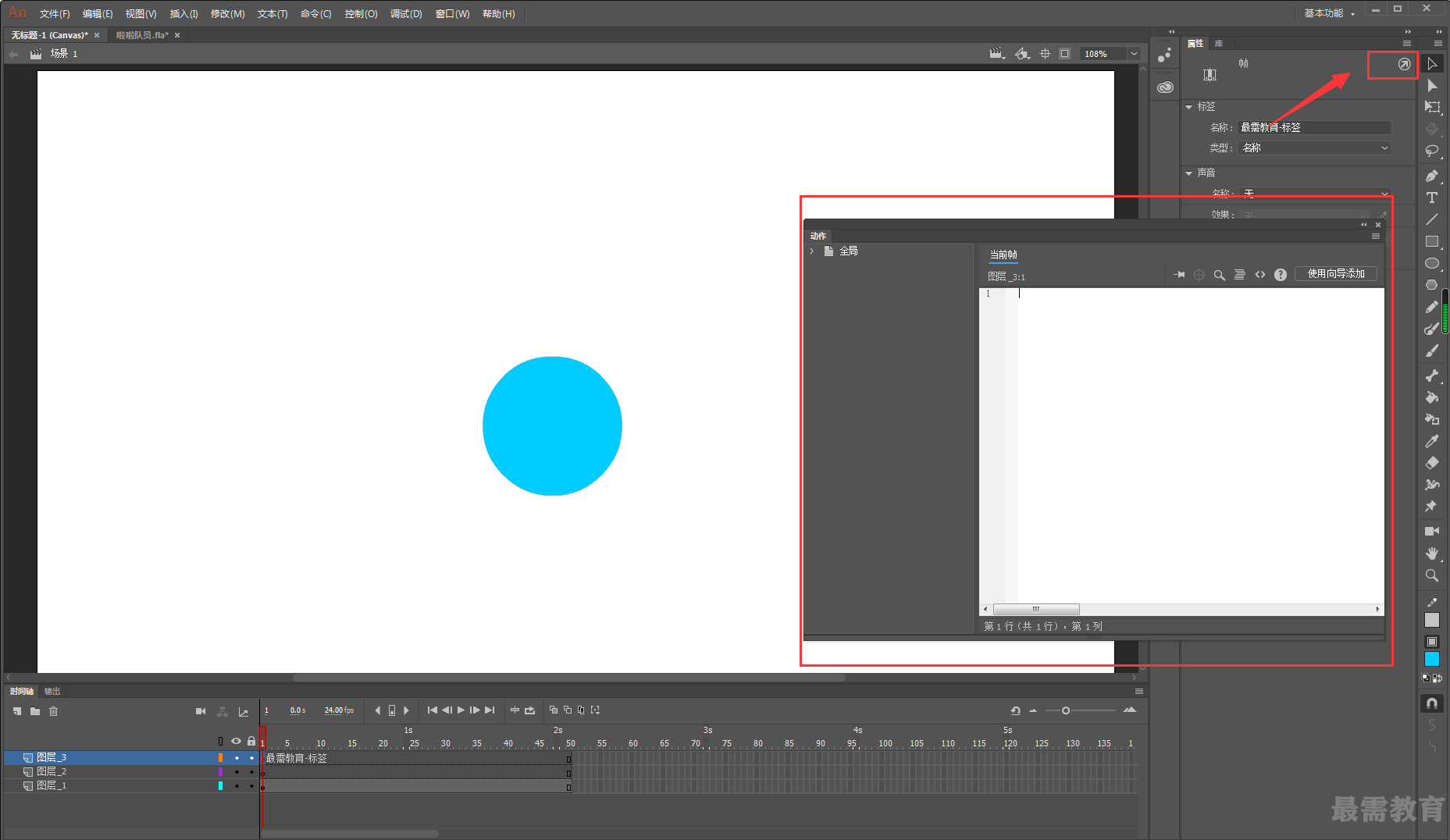Open the 文件(F) menu
1450x840 pixels.
pos(55,14)
